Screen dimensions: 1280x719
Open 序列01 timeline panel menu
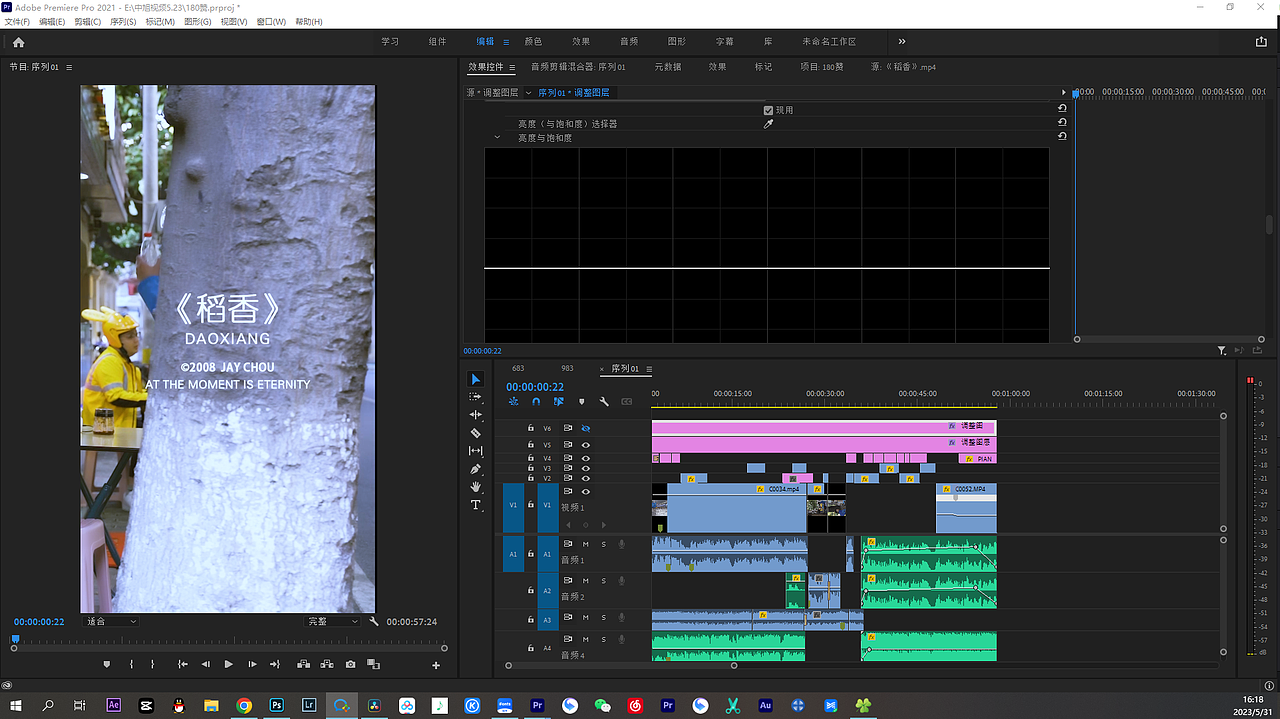click(x=649, y=369)
